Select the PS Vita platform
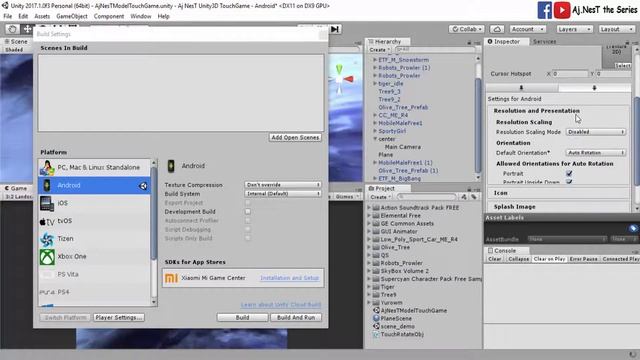The width and height of the screenshot is (640, 360). 94,274
